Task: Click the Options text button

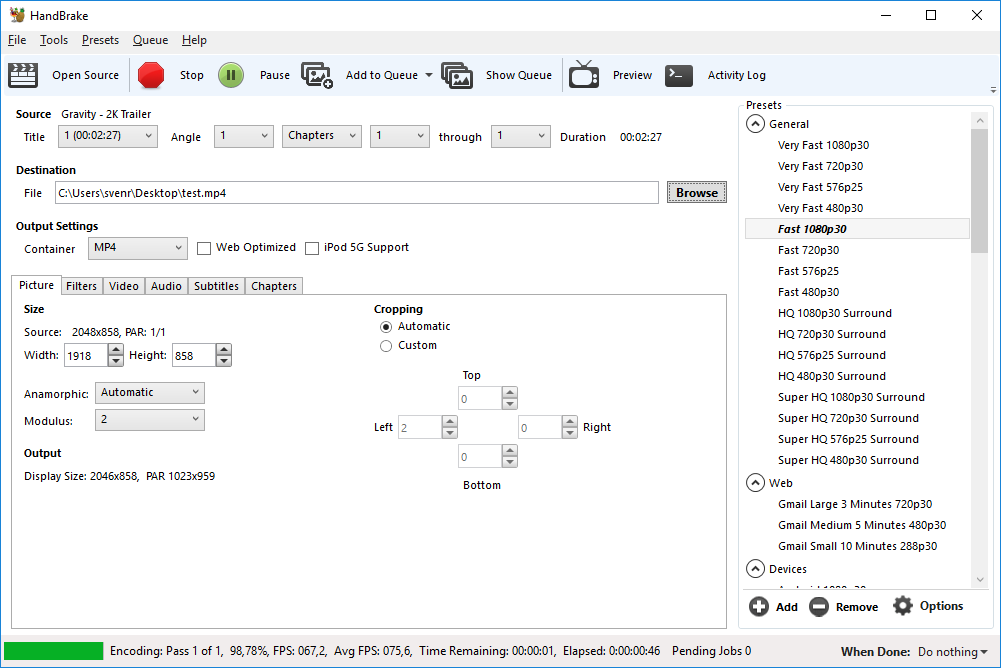Action: pyautogui.click(x=941, y=606)
